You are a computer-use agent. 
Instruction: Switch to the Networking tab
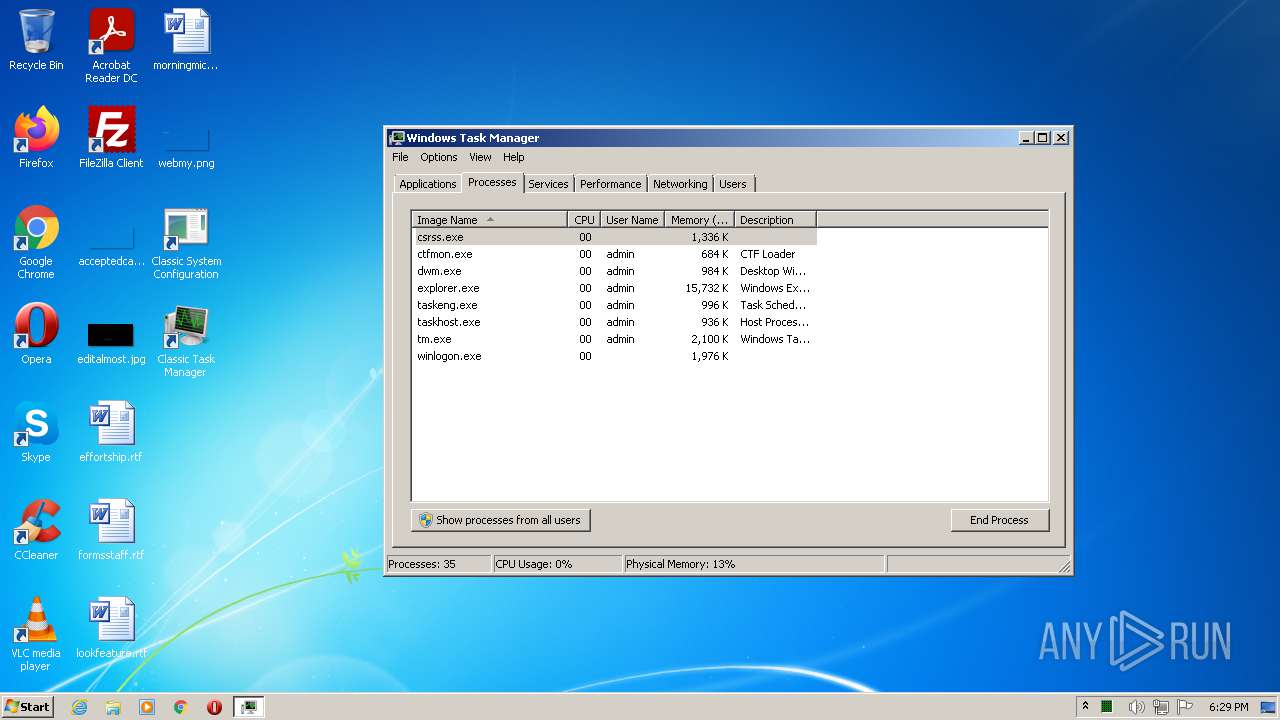pyautogui.click(x=680, y=184)
